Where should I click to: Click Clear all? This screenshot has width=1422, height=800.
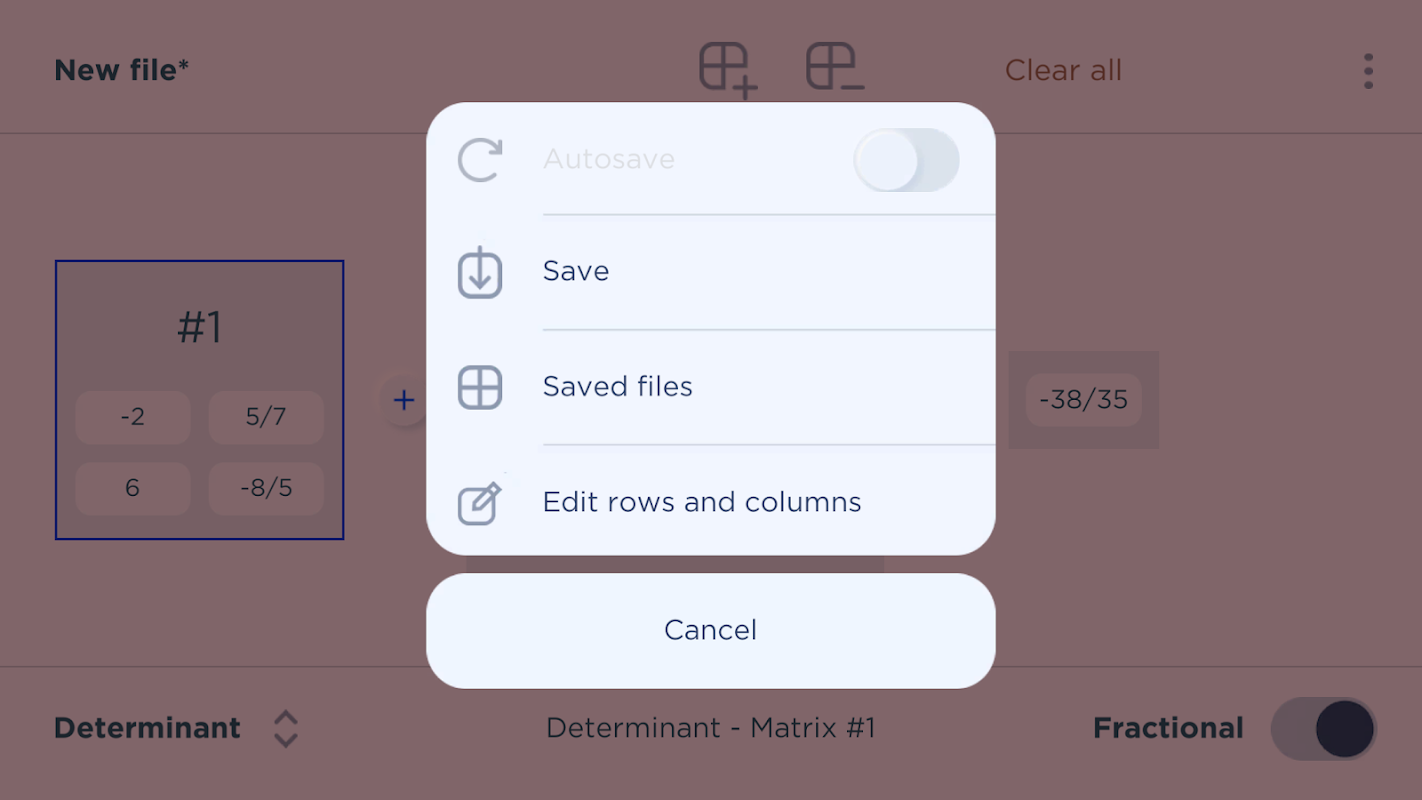coord(1063,71)
